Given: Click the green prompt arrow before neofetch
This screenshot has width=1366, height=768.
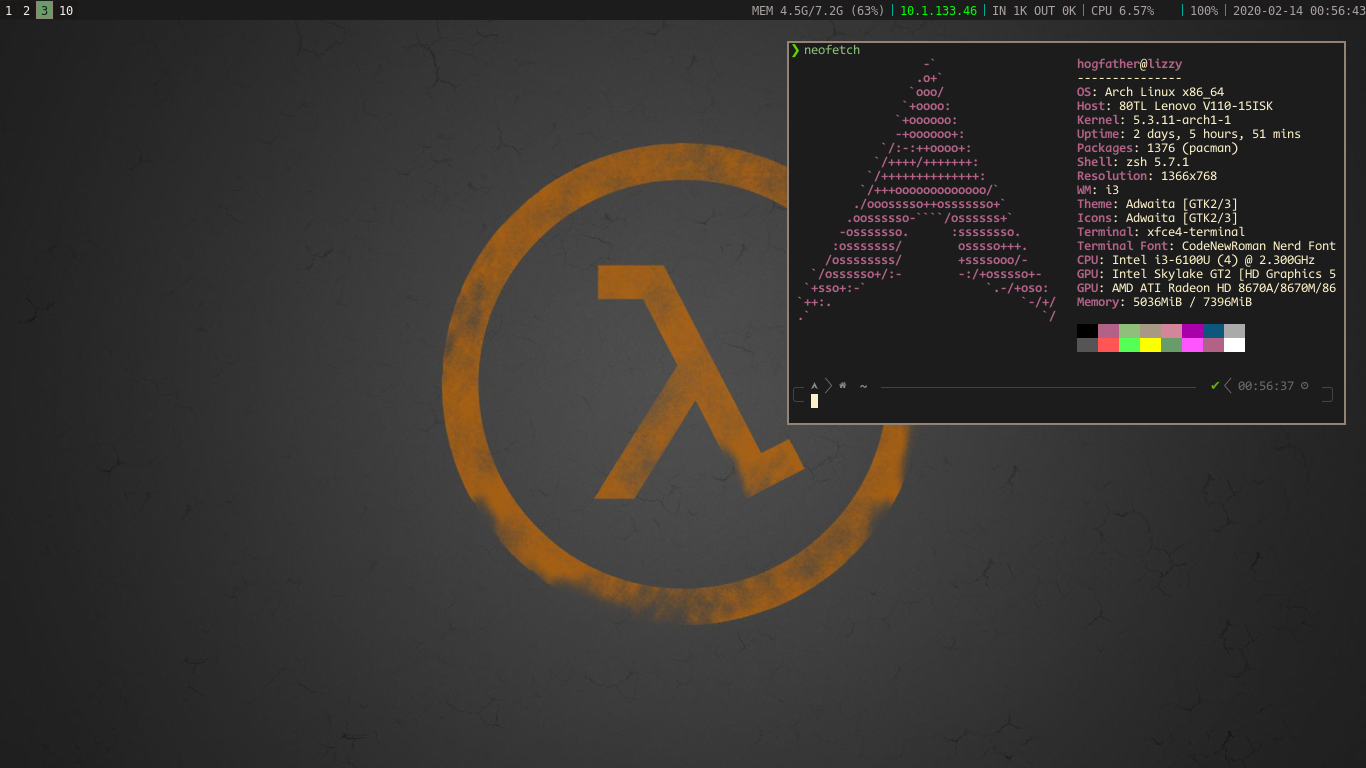Looking at the screenshot, I should (x=795, y=50).
